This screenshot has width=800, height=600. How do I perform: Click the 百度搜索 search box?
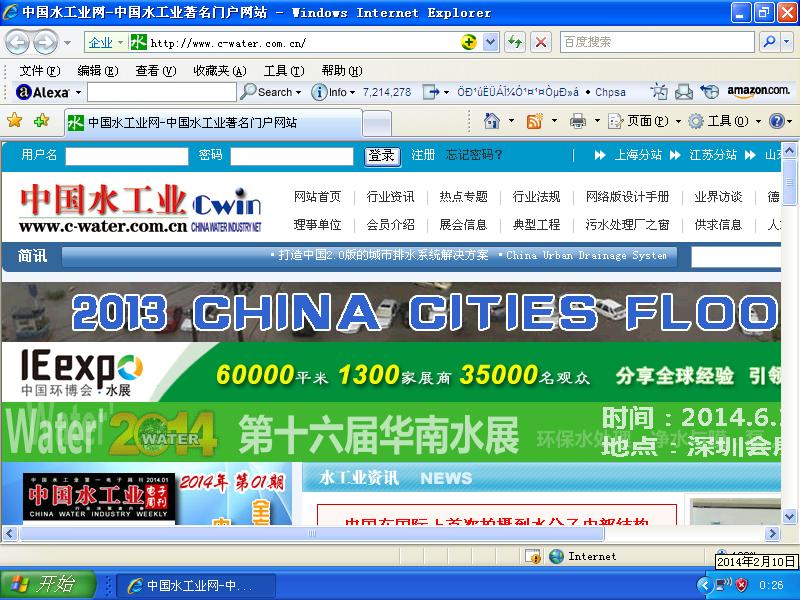pyautogui.click(x=657, y=42)
